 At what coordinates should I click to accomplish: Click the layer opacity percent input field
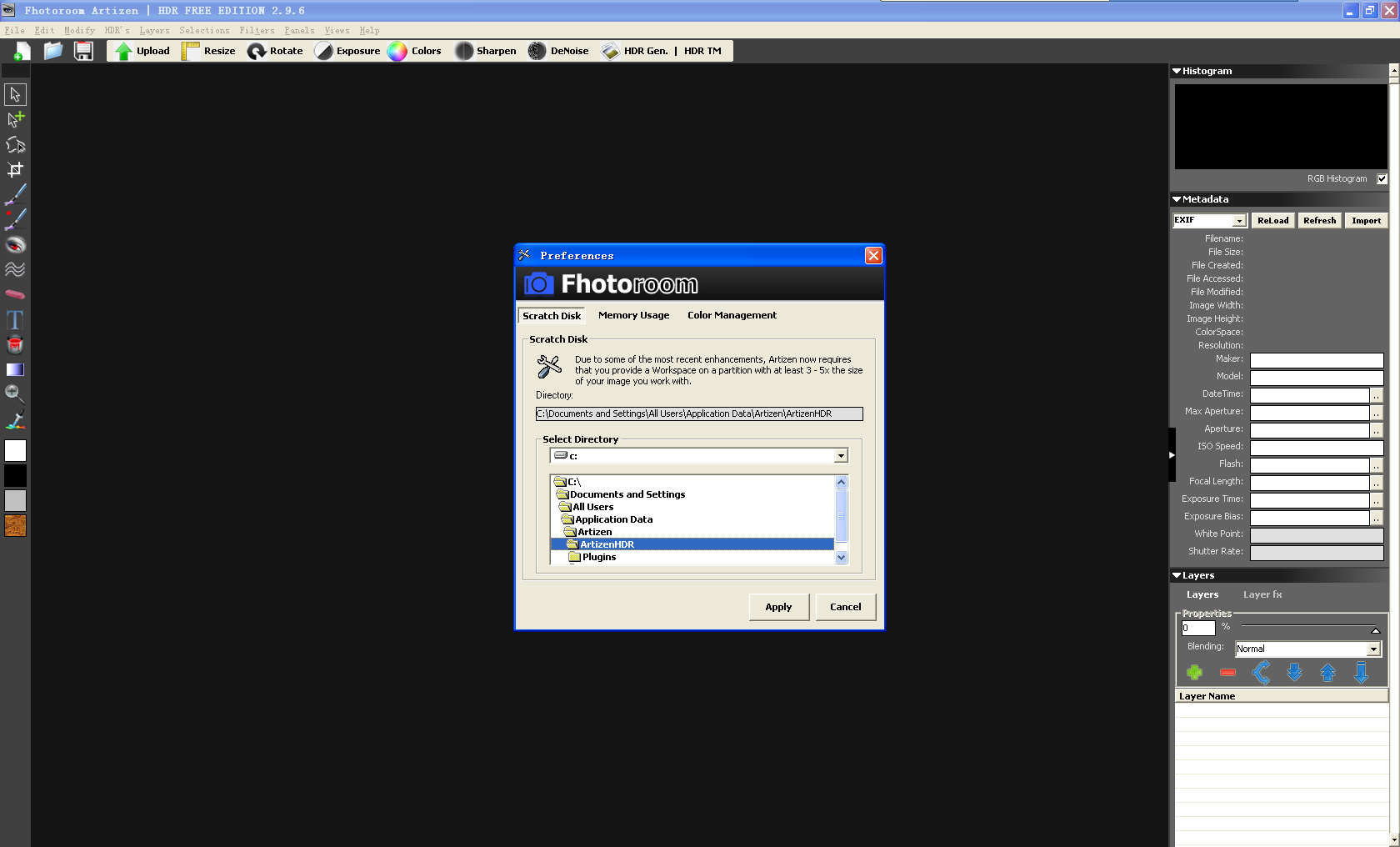point(1198,629)
